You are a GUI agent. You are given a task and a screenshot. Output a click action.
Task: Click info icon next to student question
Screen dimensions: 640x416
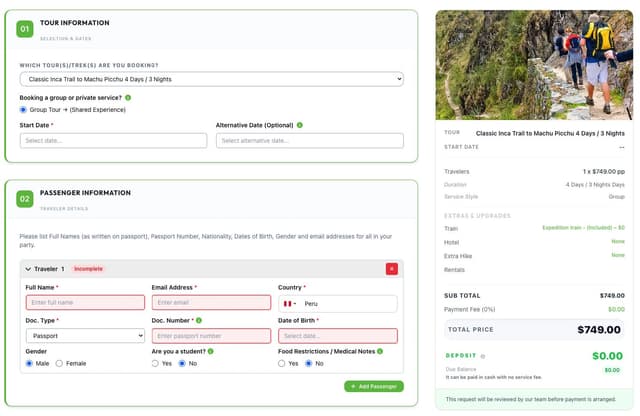(211, 351)
